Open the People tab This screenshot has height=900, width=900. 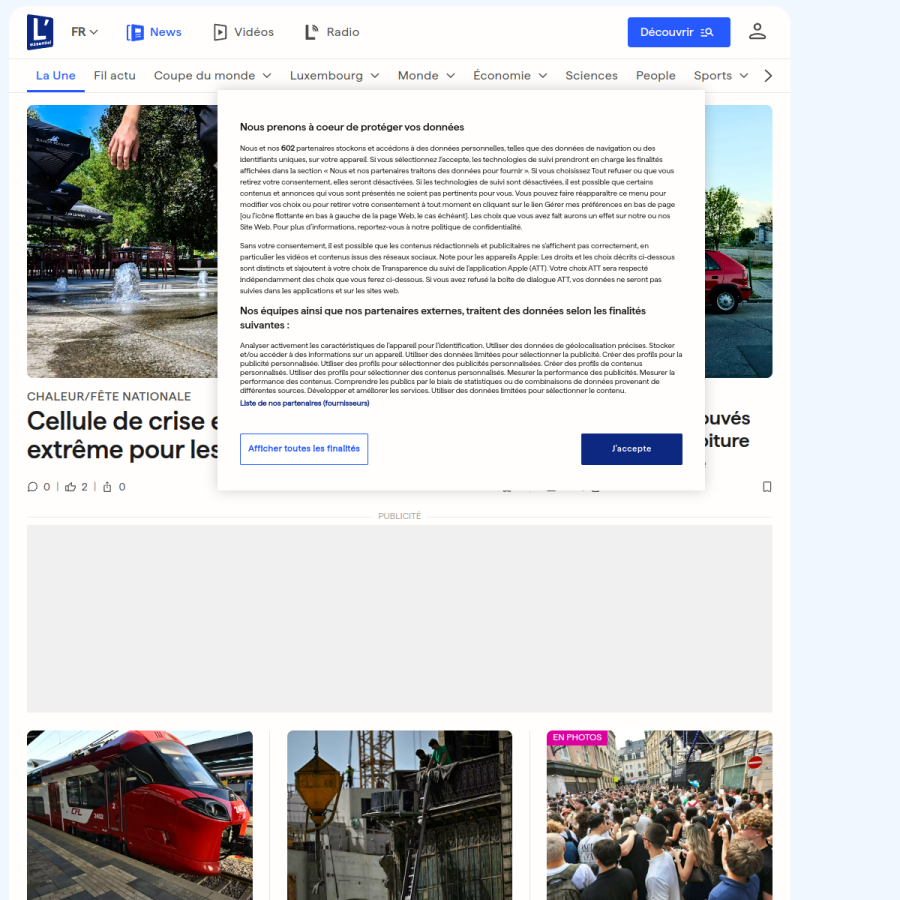coord(655,76)
